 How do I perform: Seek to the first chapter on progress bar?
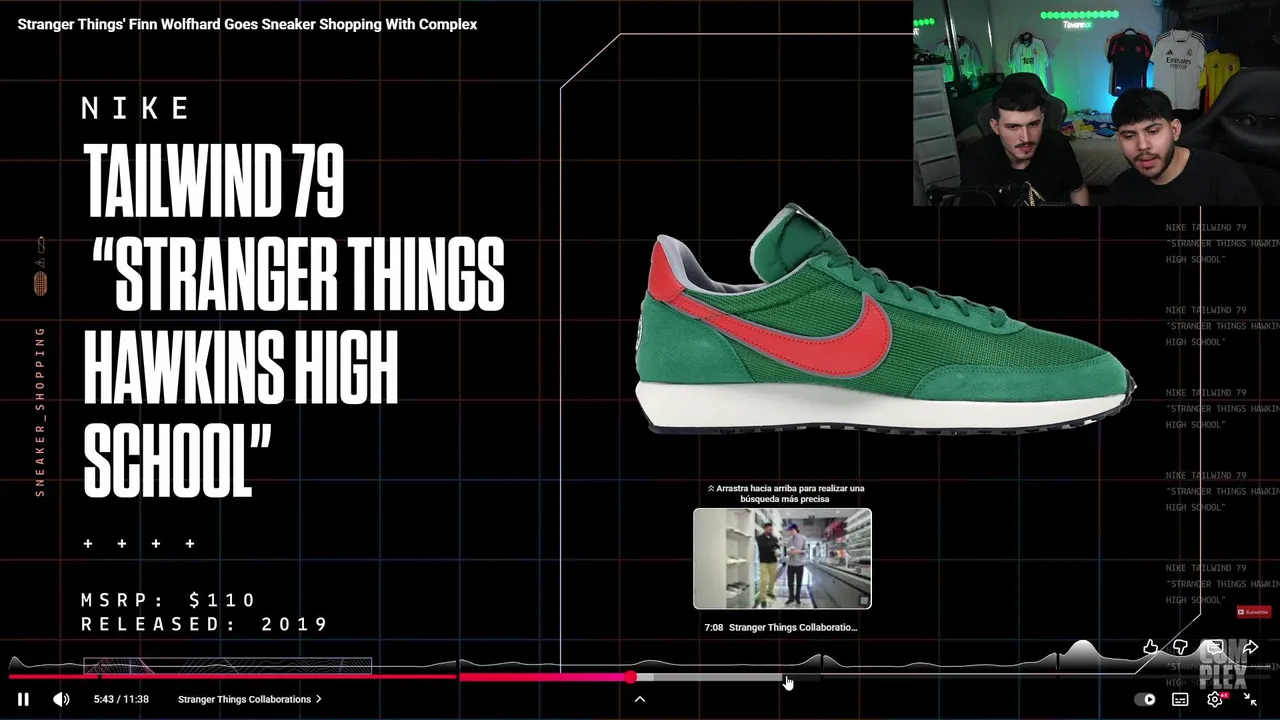click(x=52, y=677)
